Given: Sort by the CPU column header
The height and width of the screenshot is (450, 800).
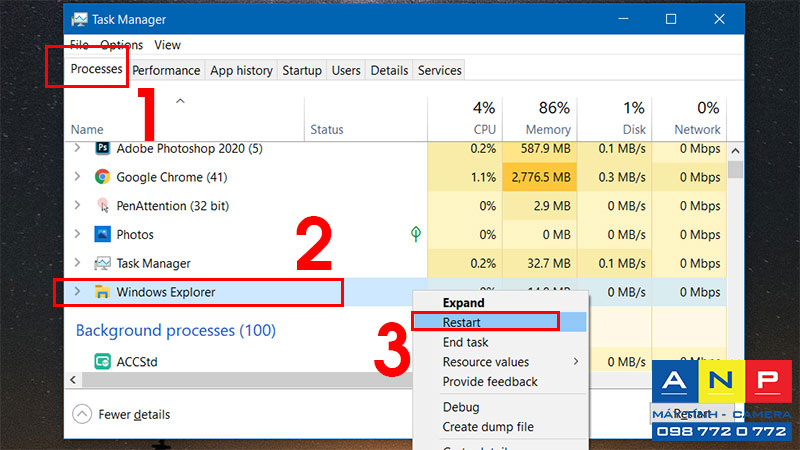Looking at the screenshot, I should [x=484, y=130].
